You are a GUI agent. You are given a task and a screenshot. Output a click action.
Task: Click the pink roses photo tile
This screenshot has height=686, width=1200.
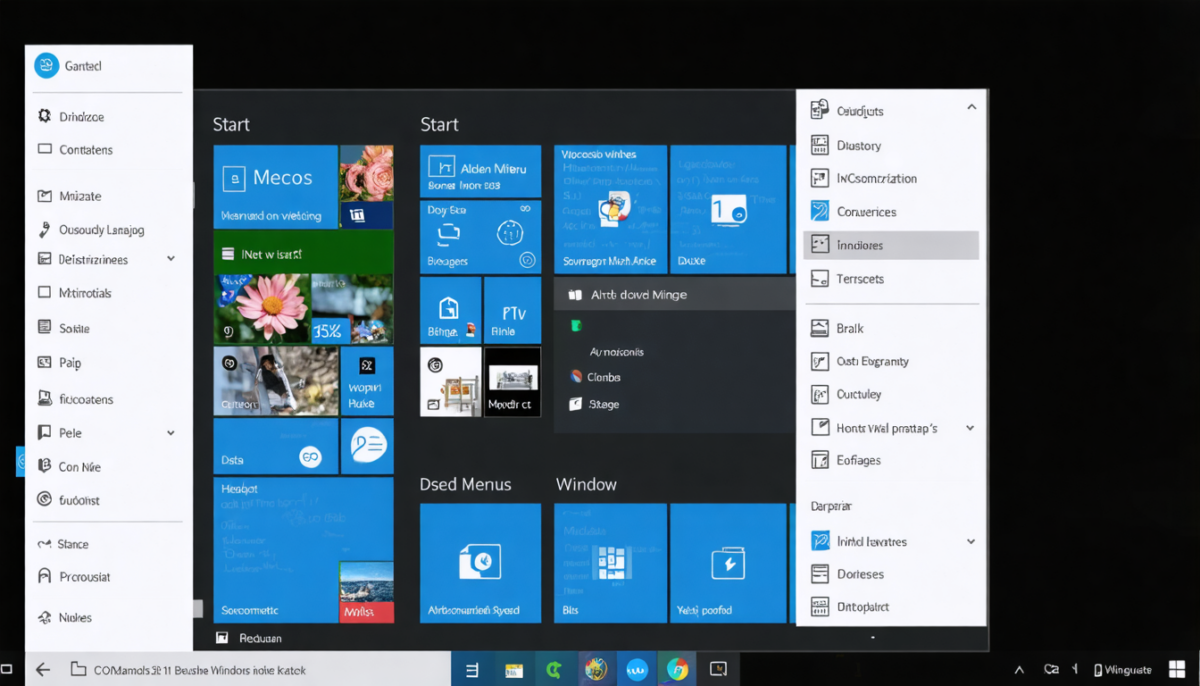pos(367,174)
